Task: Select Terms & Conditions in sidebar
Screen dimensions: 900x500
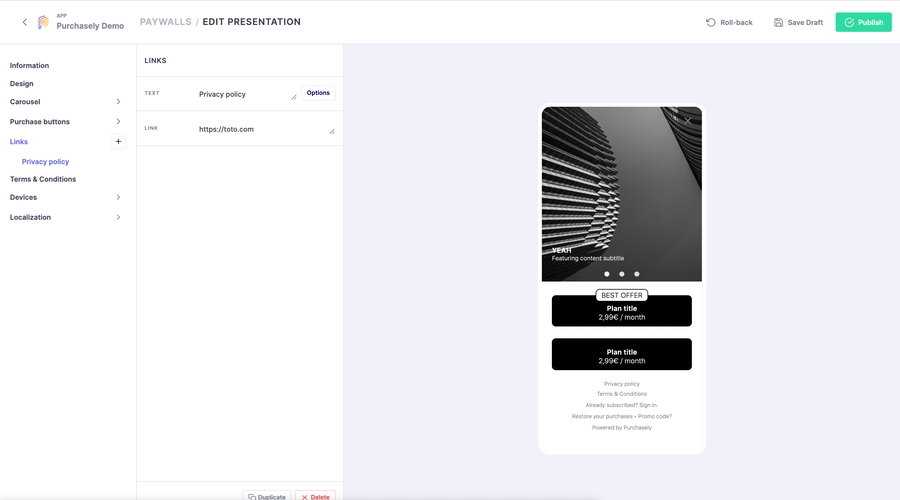Action: [43, 179]
